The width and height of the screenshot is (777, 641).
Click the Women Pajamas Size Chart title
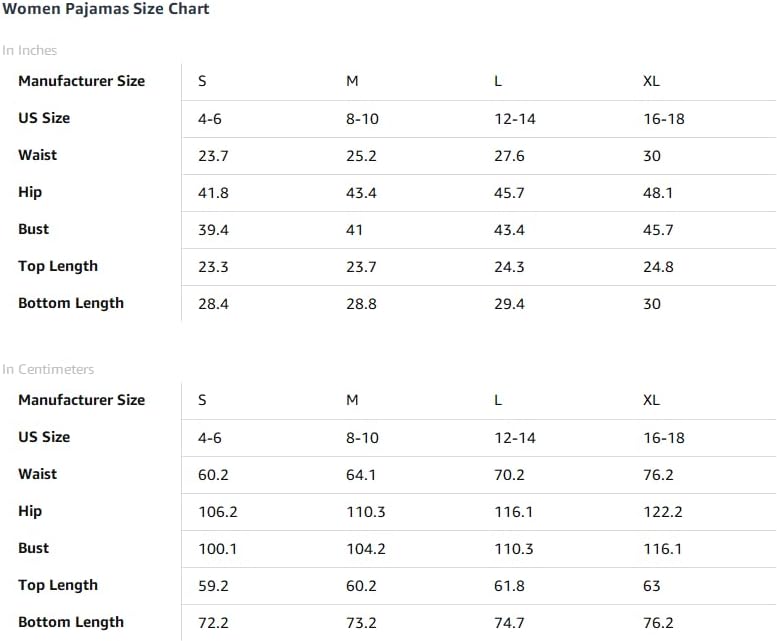(106, 9)
